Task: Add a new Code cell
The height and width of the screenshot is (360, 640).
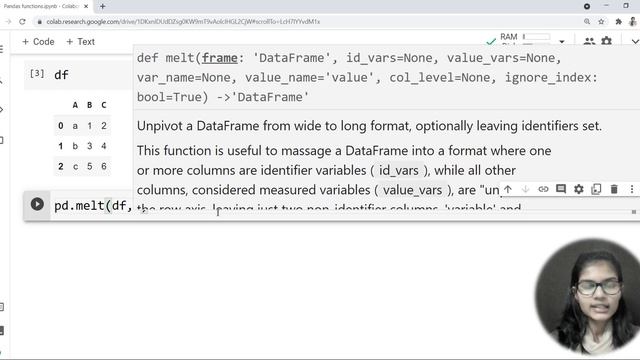Action: (38, 42)
